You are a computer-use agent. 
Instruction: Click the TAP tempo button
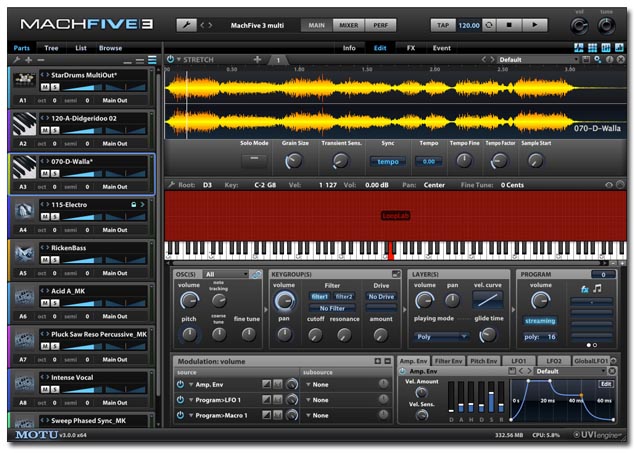point(443,25)
